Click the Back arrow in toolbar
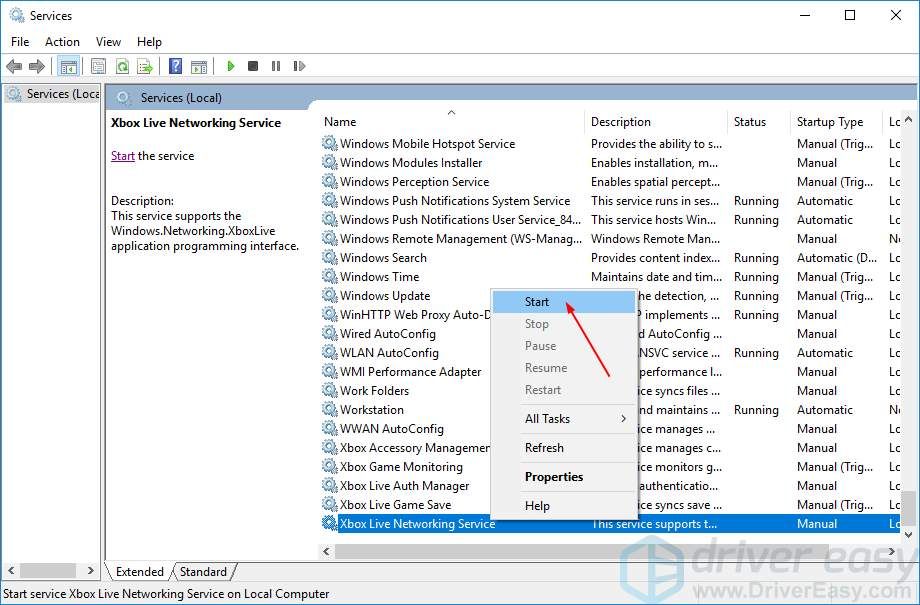Screen dimensions: 920x605 pyautogui.click(x=14, y=66)
